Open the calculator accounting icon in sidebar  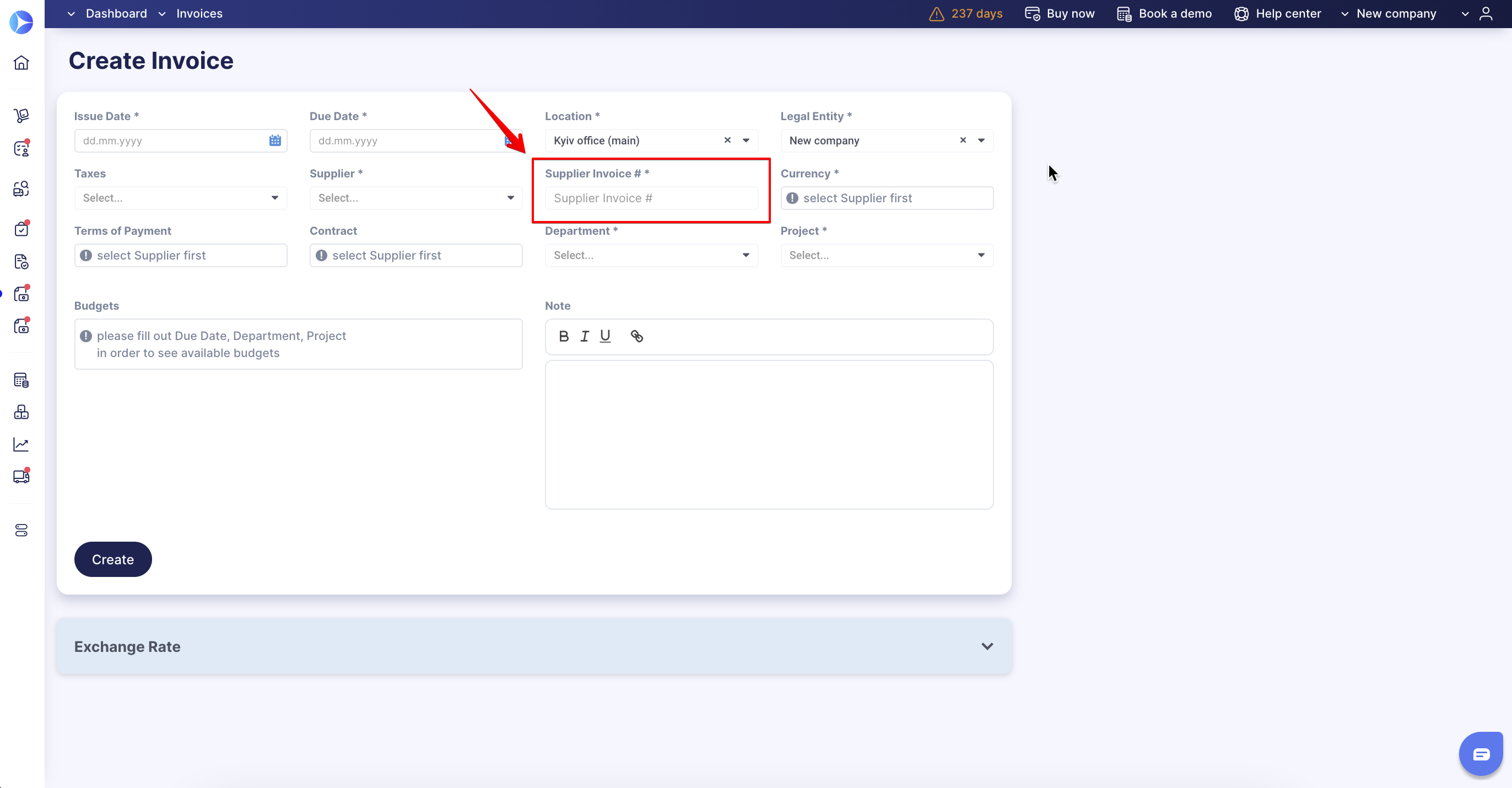(x=21, y=380)
